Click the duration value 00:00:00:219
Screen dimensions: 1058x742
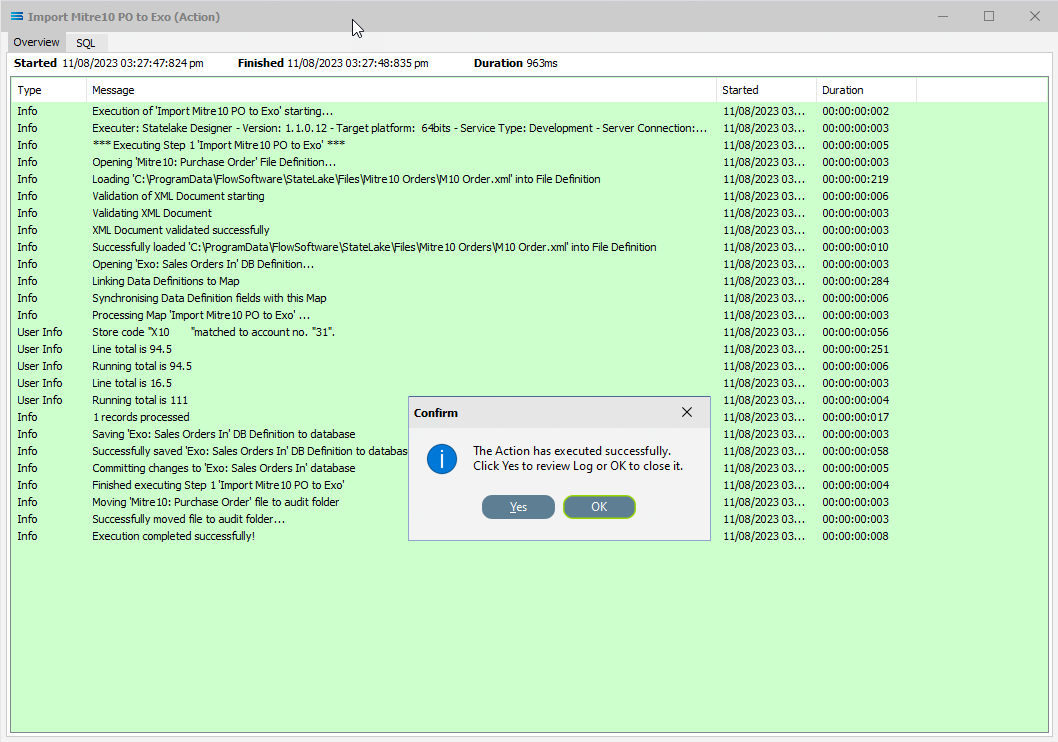(856, 179)
